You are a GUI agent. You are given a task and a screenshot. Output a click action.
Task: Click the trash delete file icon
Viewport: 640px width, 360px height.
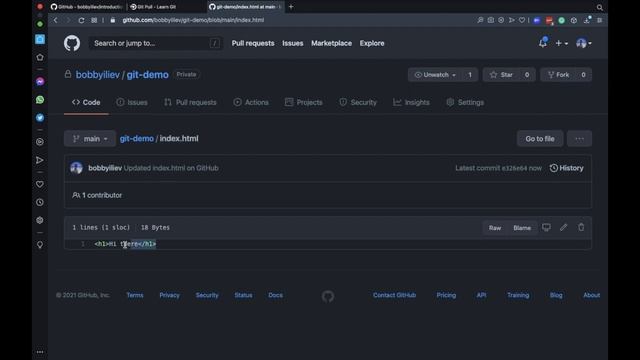581,227
